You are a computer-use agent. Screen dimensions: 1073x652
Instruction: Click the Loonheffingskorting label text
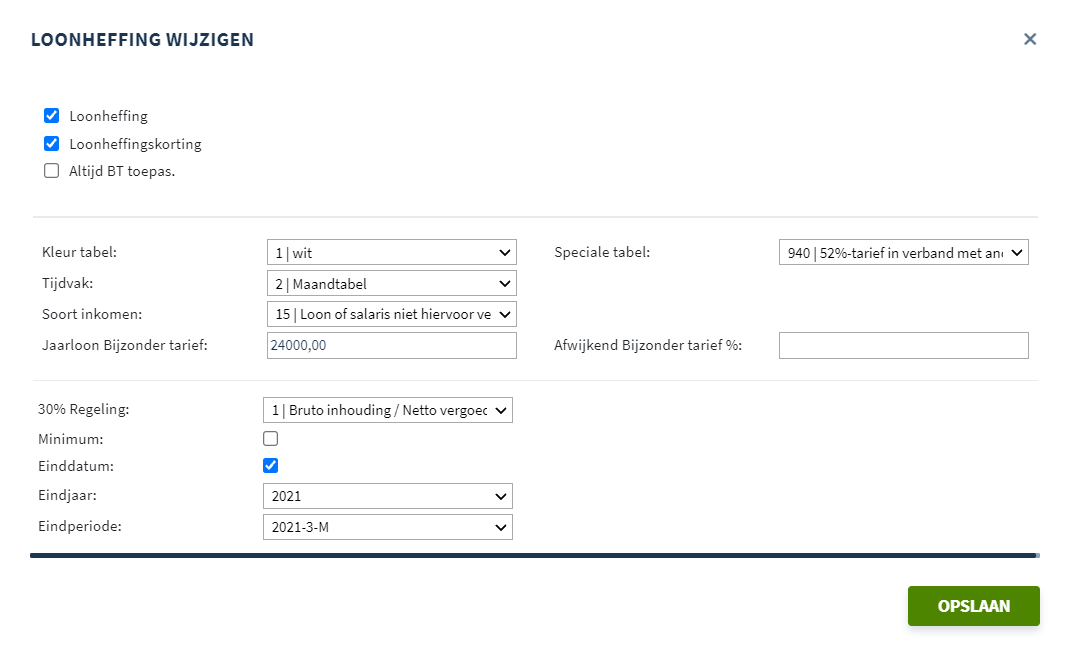click(135, 144)
